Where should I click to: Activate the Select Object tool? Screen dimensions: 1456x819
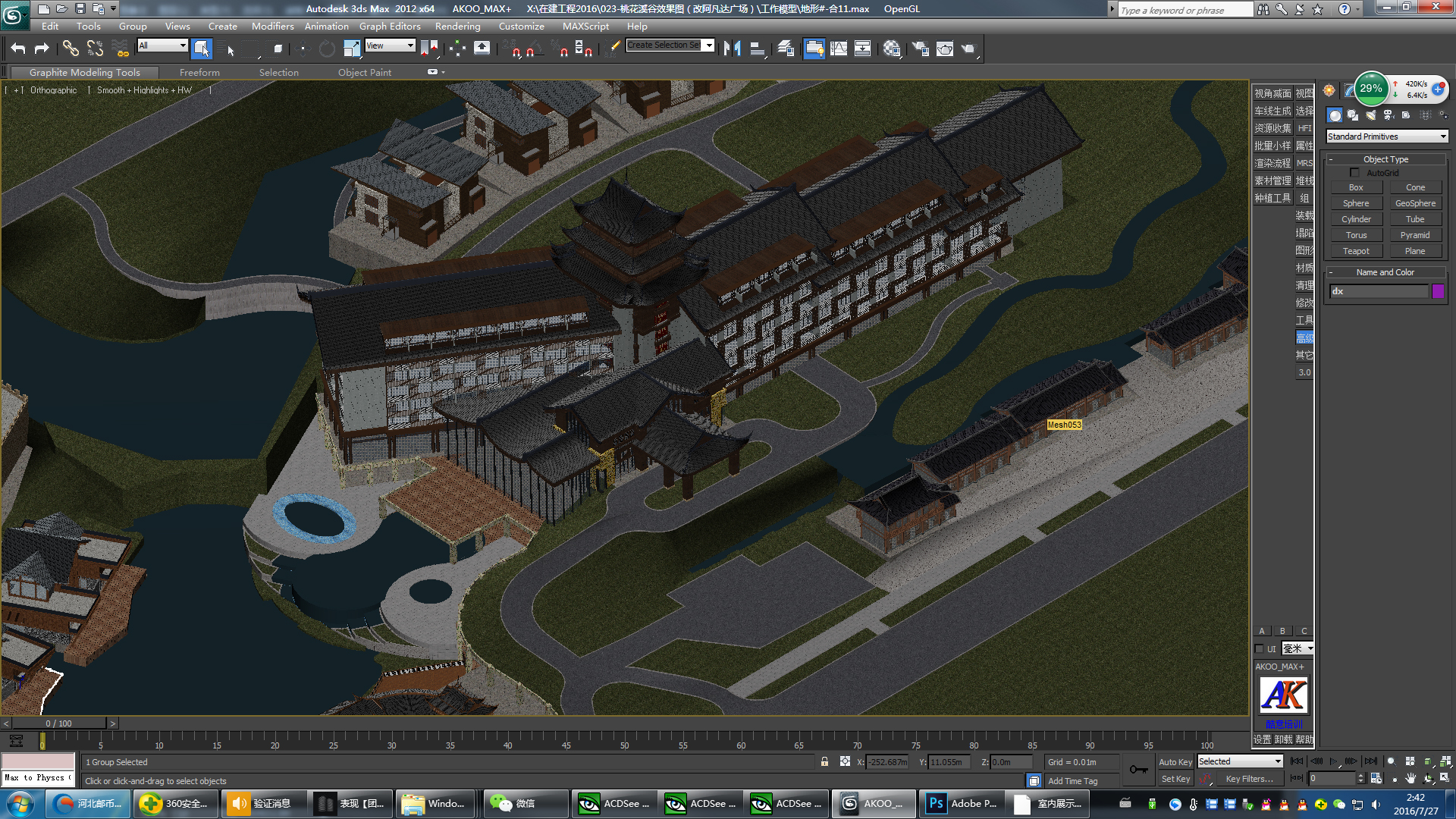201,49
